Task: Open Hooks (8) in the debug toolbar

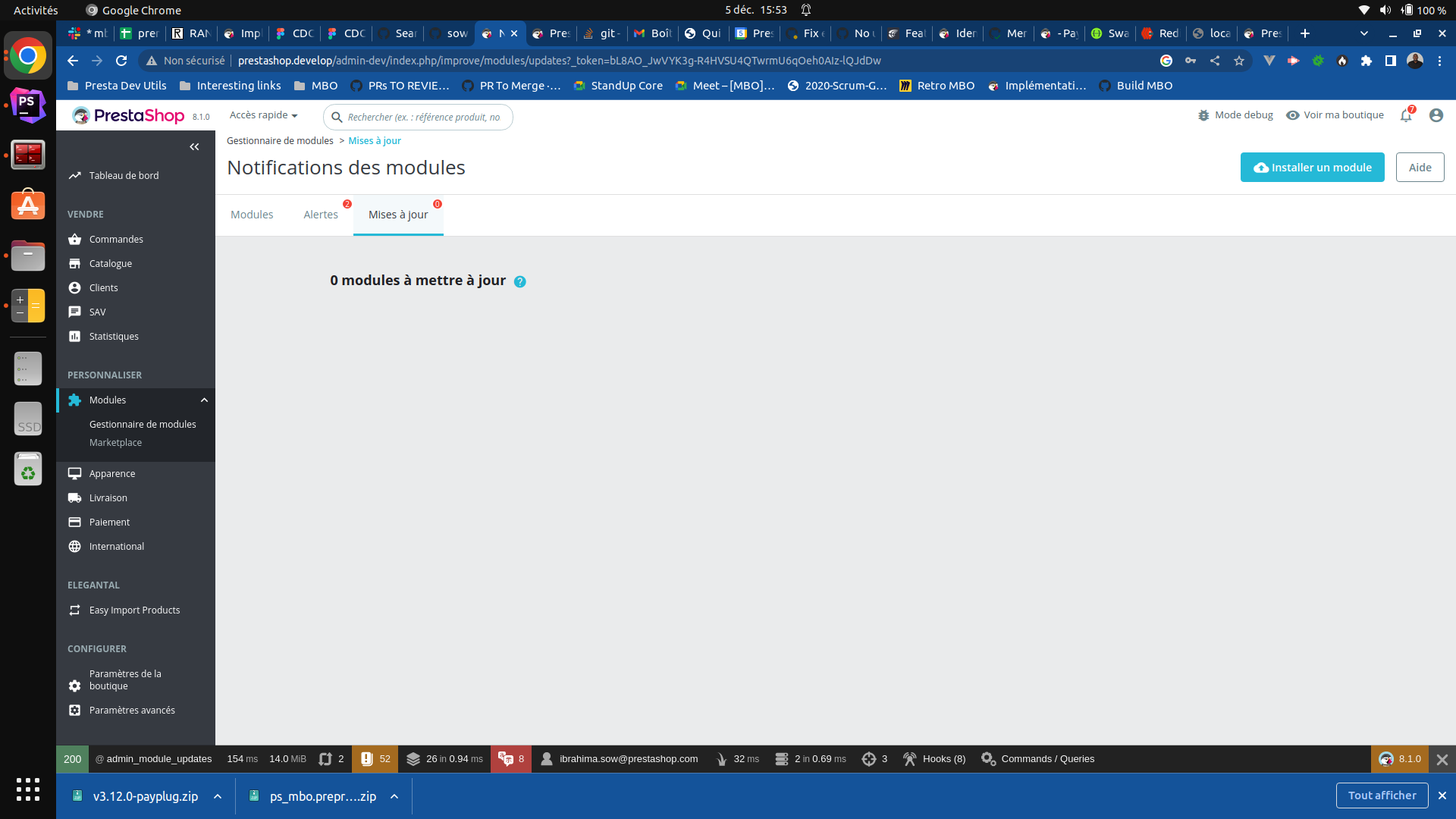Action: [934, 758]
